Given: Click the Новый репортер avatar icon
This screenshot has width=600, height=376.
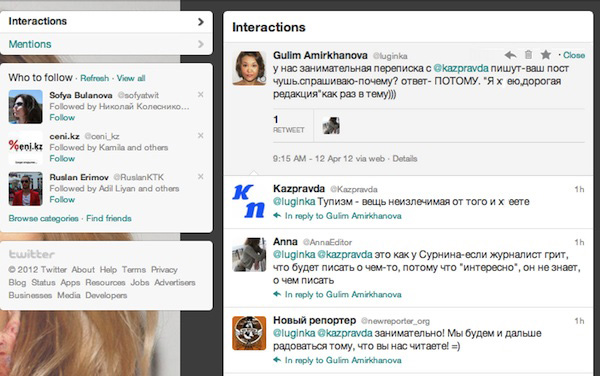Looking at the screenshot, I should 249,333.
